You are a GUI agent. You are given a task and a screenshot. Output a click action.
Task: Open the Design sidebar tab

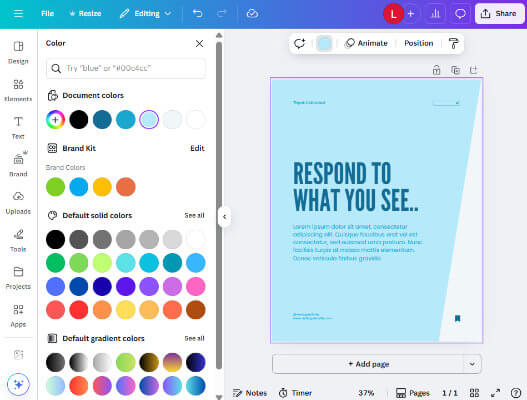click(18, 52)
